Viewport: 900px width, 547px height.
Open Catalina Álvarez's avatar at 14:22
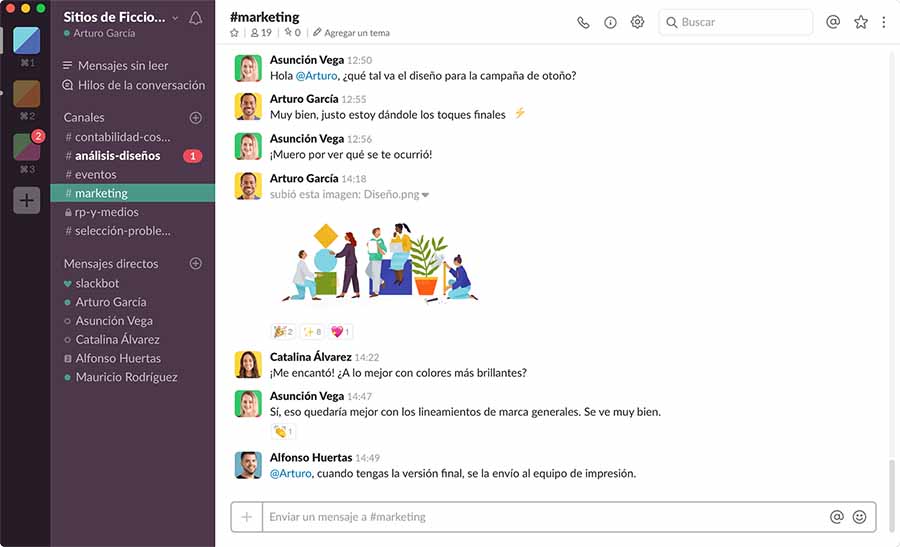pos(249,364)
